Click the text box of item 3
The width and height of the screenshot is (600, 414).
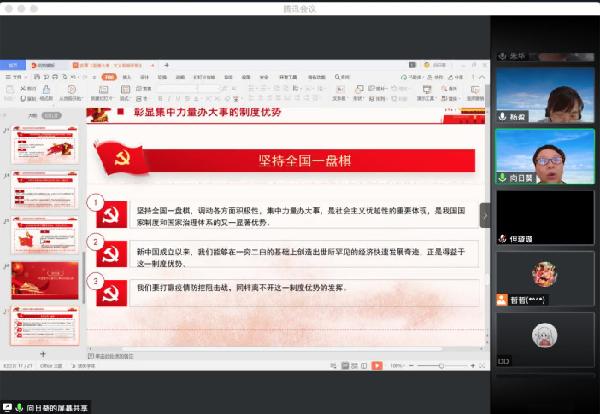pos(304,293)
